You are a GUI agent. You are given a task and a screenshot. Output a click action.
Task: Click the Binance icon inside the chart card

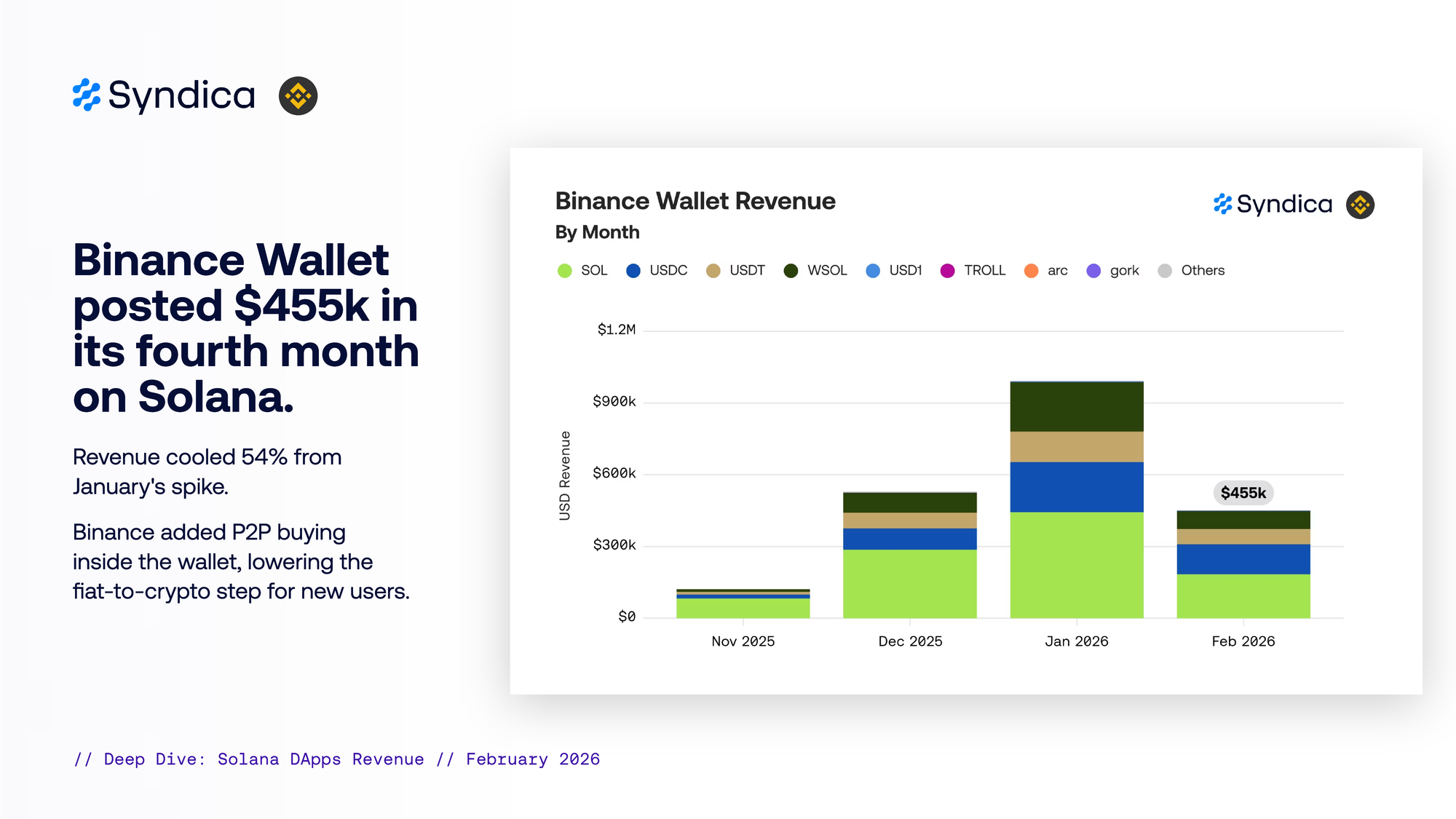[1359, 205]
